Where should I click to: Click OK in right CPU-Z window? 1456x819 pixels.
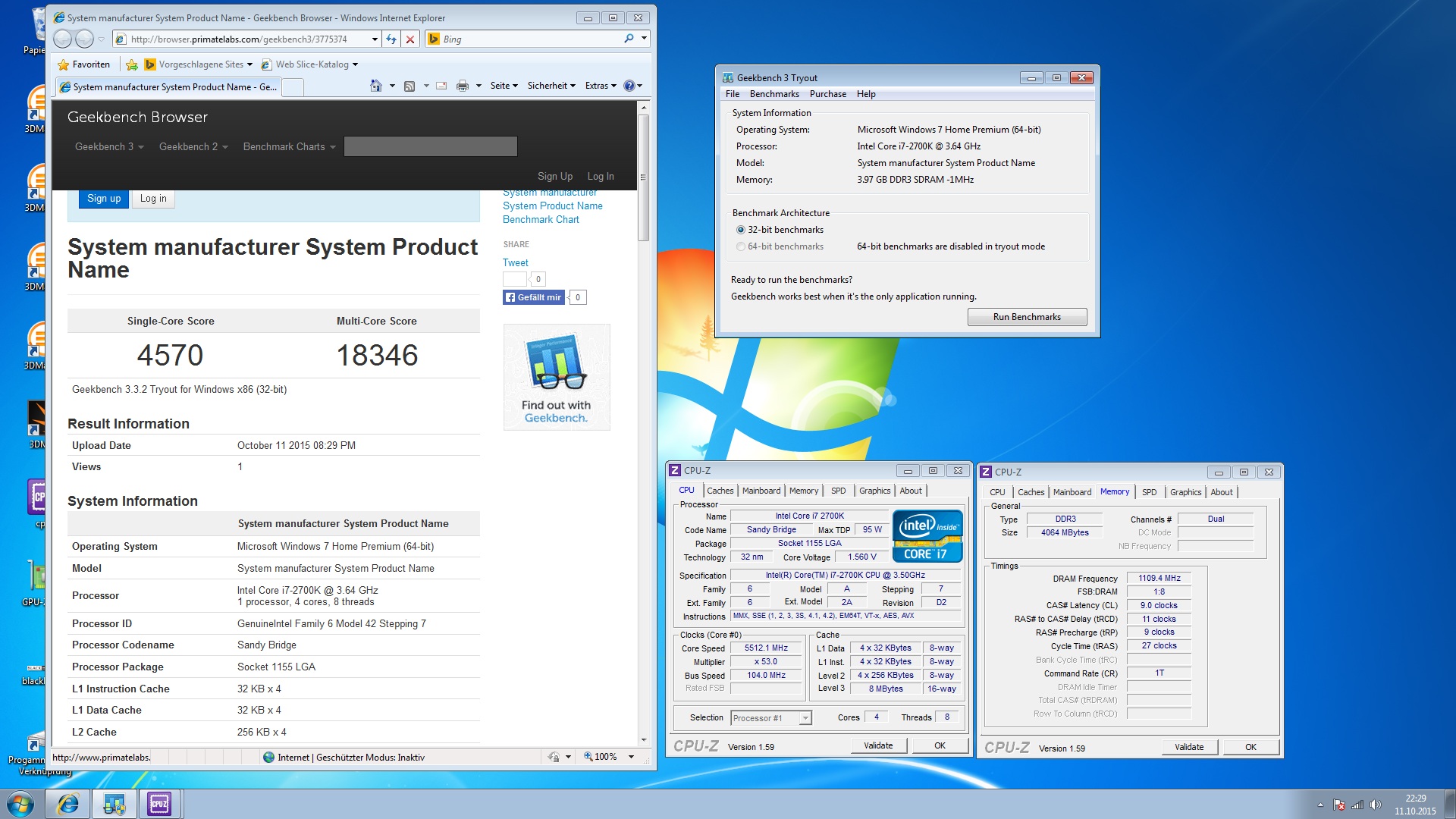tap(1251, 747)
